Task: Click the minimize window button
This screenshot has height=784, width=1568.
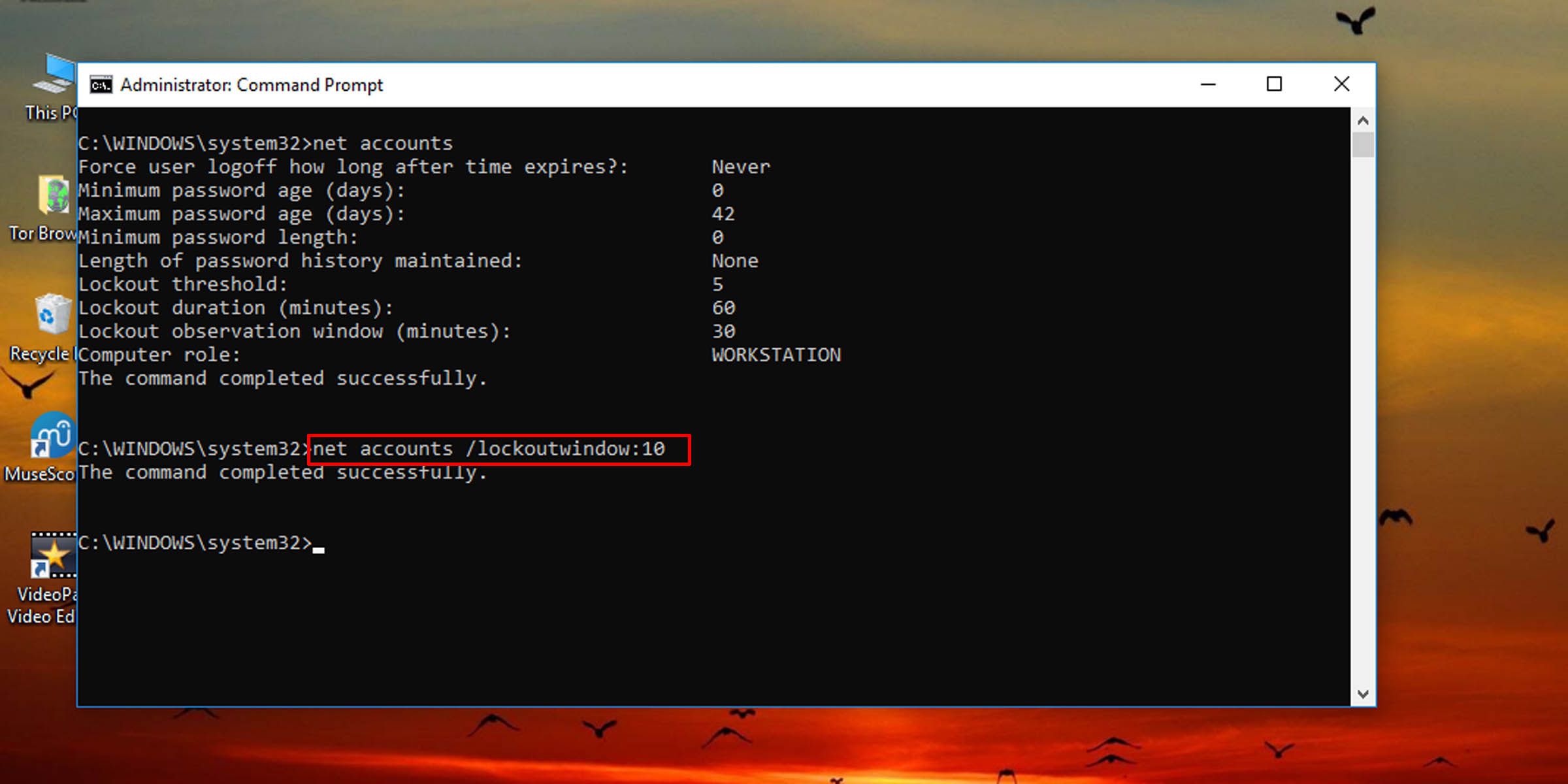Action: pyautogui.click(x=1208, y=84)
